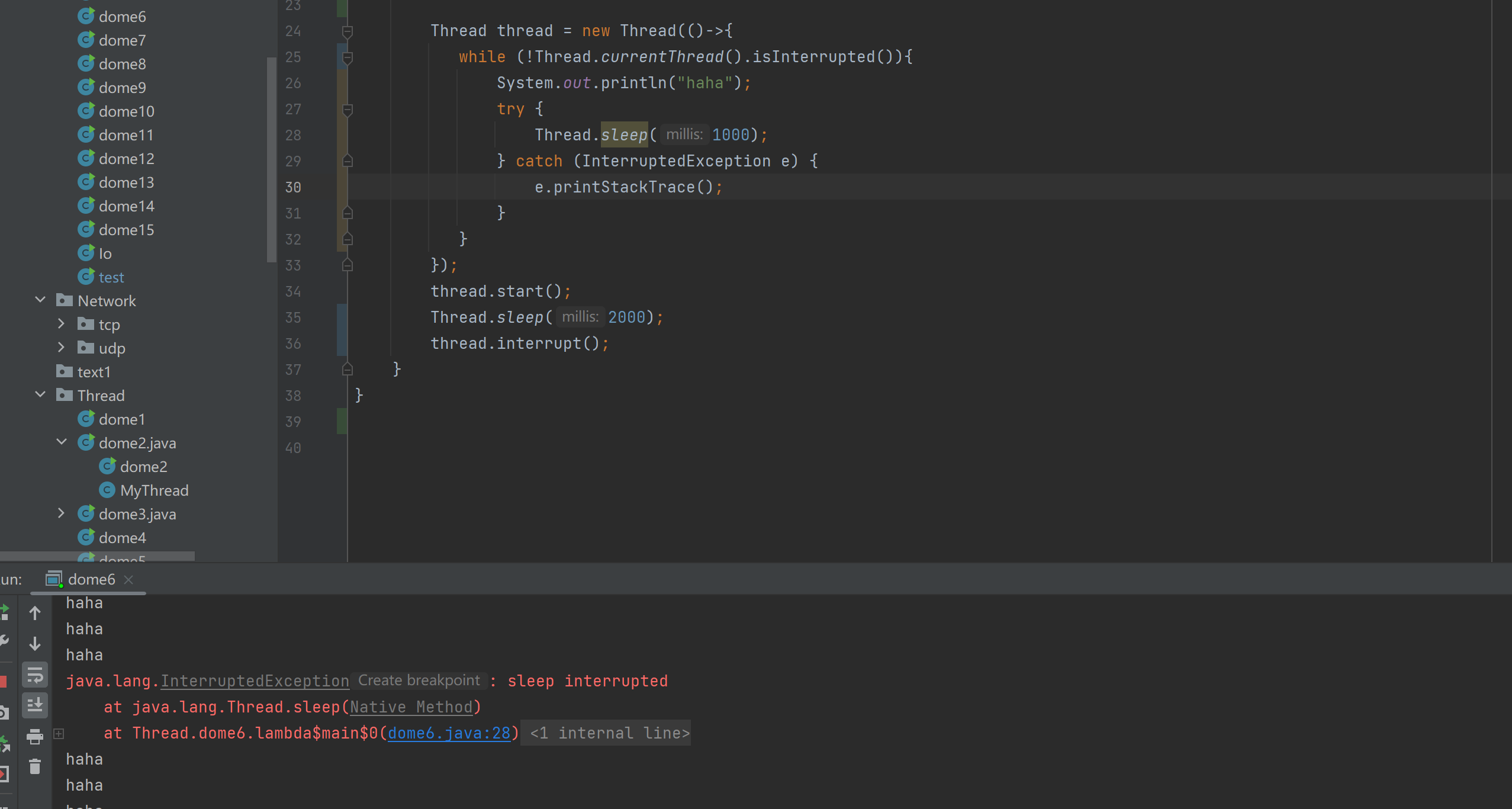Click the project tree vertical scrollbar
The image size is (1512, 809).
pos(272,160)
